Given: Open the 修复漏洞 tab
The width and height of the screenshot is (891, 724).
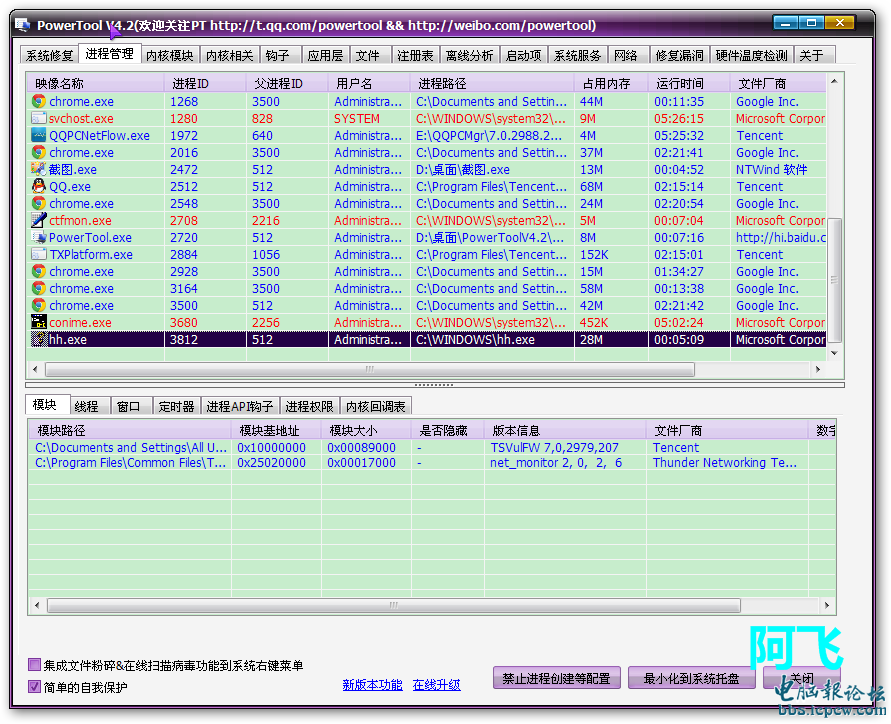Looking at the screenshot, I should [x=680, y=55].
